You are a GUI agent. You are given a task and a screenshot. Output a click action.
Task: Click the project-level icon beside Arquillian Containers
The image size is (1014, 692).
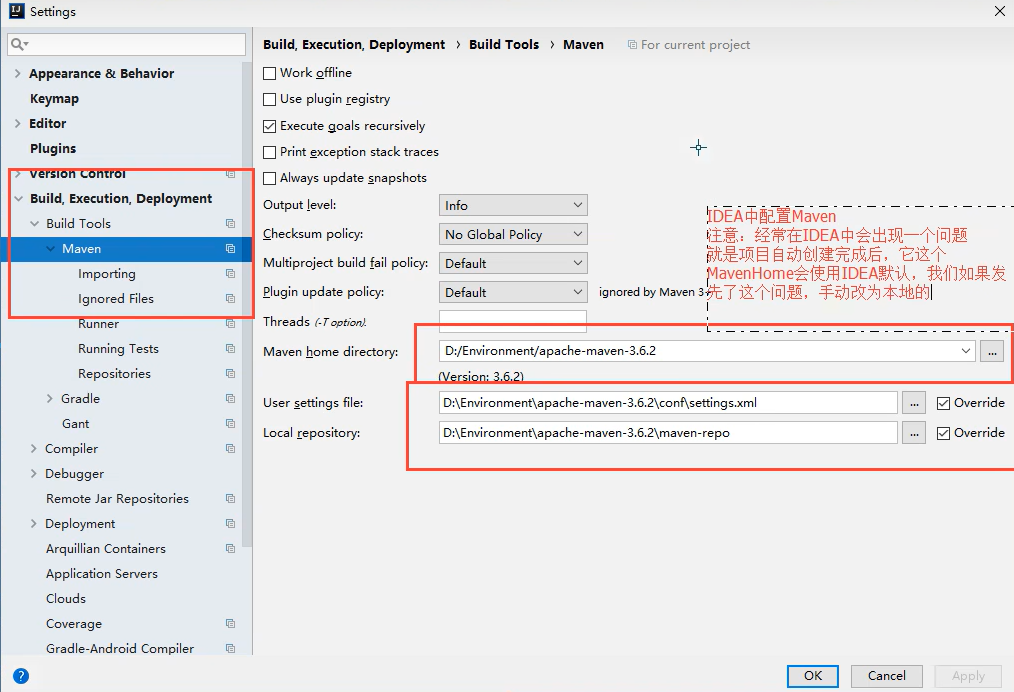coord(230,548)
